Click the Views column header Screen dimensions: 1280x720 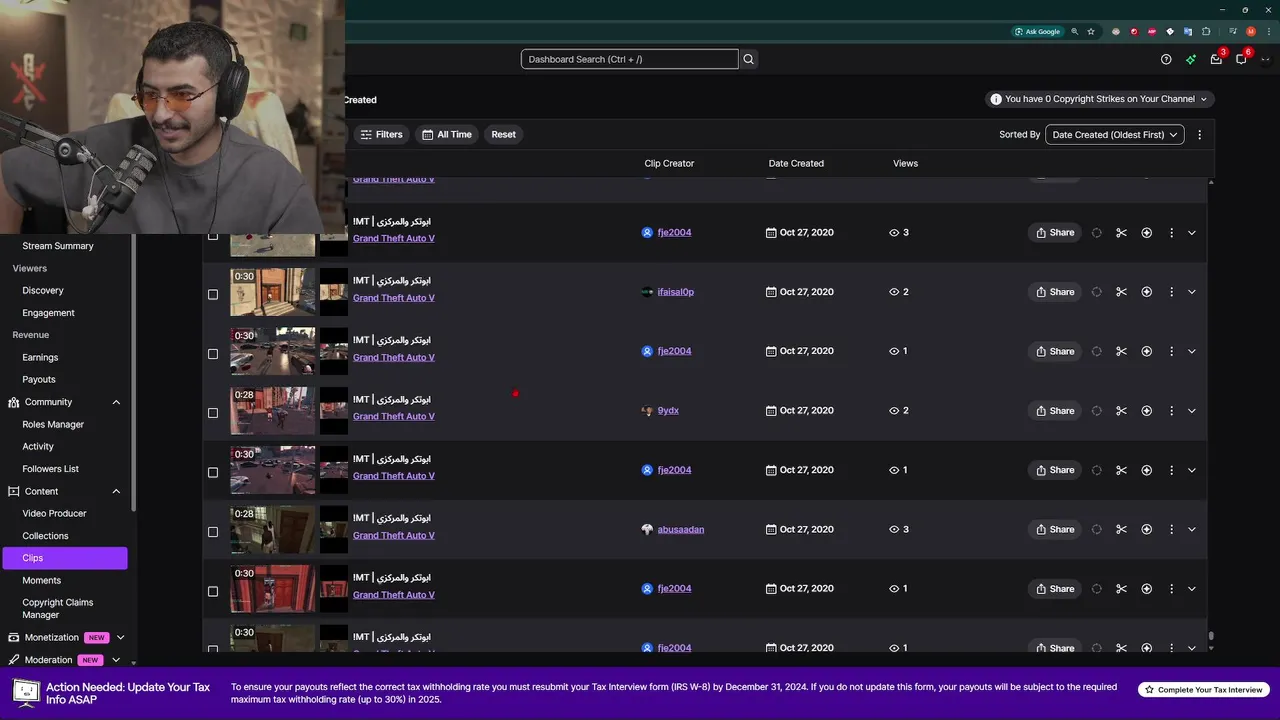905,163
